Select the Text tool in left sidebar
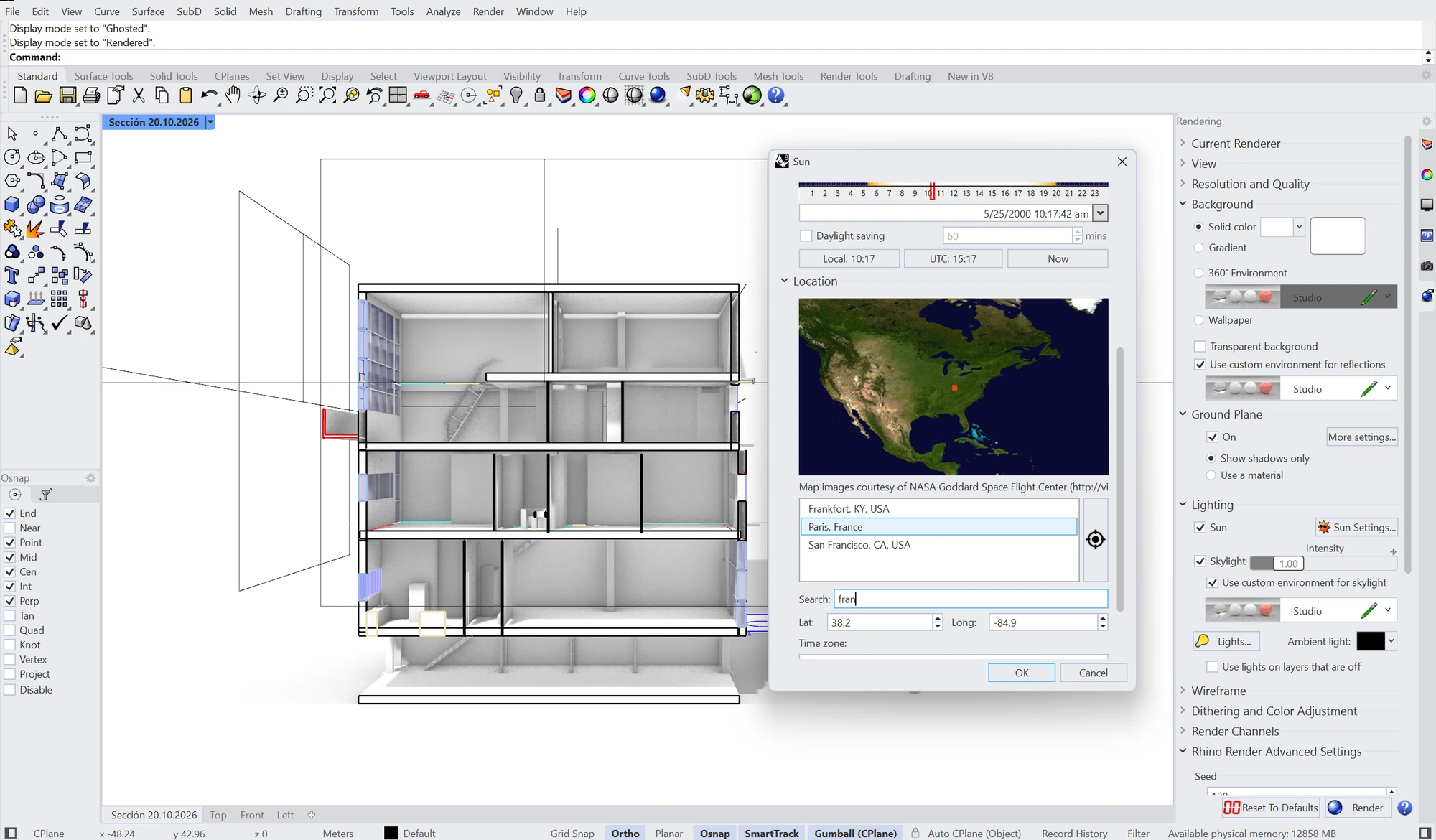This screenshot has width=1436, height=840. 12,276
